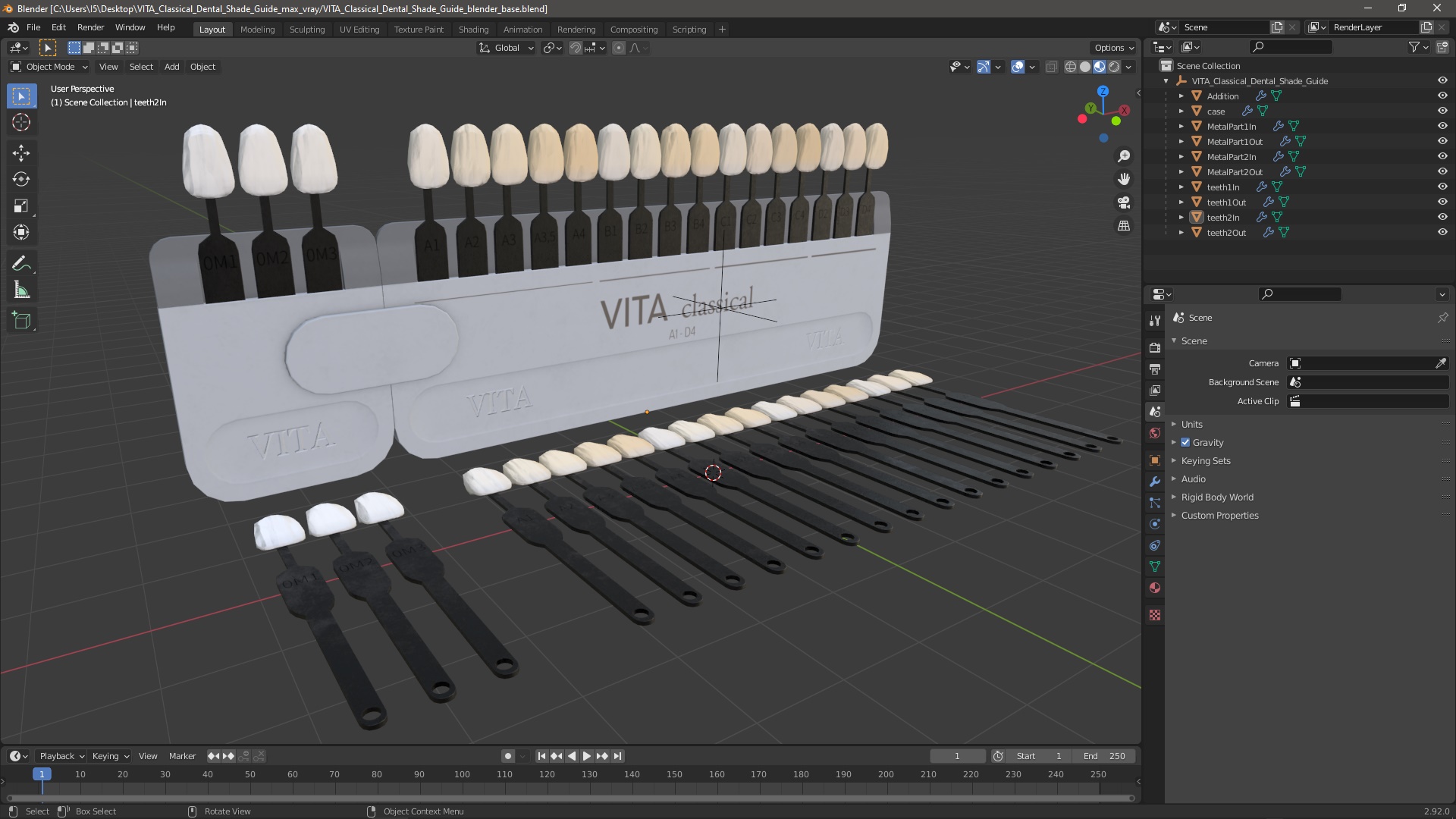1456x819 pixels.
Task: Click the pan view hand icon
Action: (x=1124, y=179)
